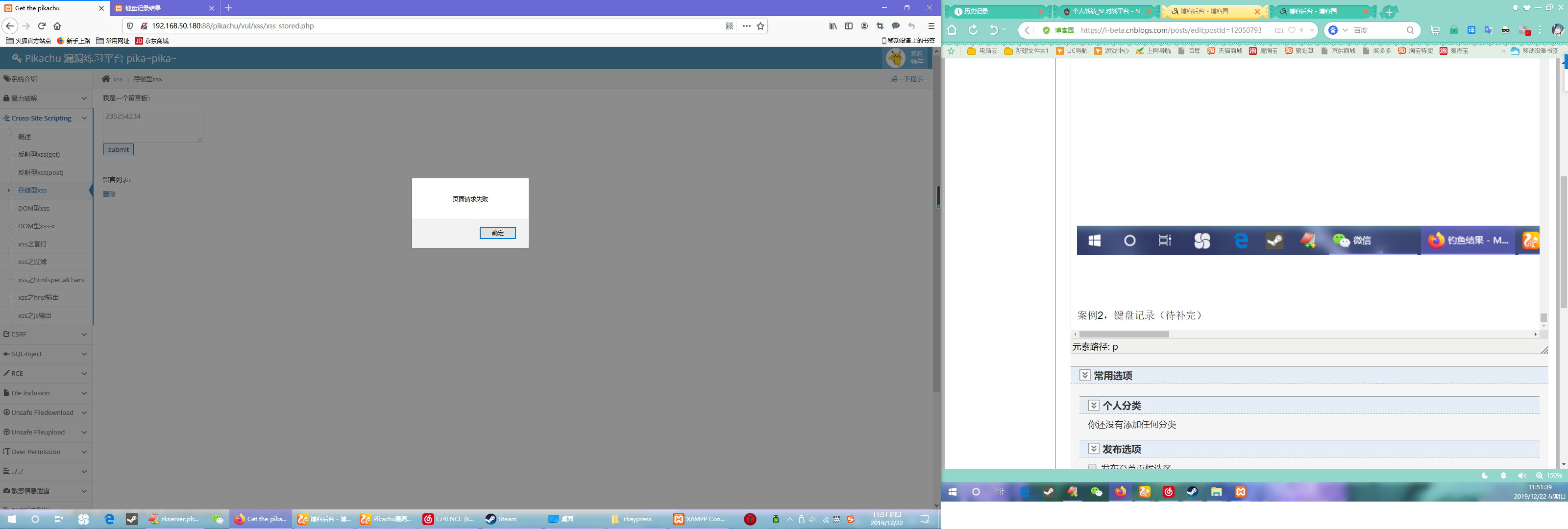Click the 删除 link in message list
Screen dimensions: 1568x529
coord(109,194)
